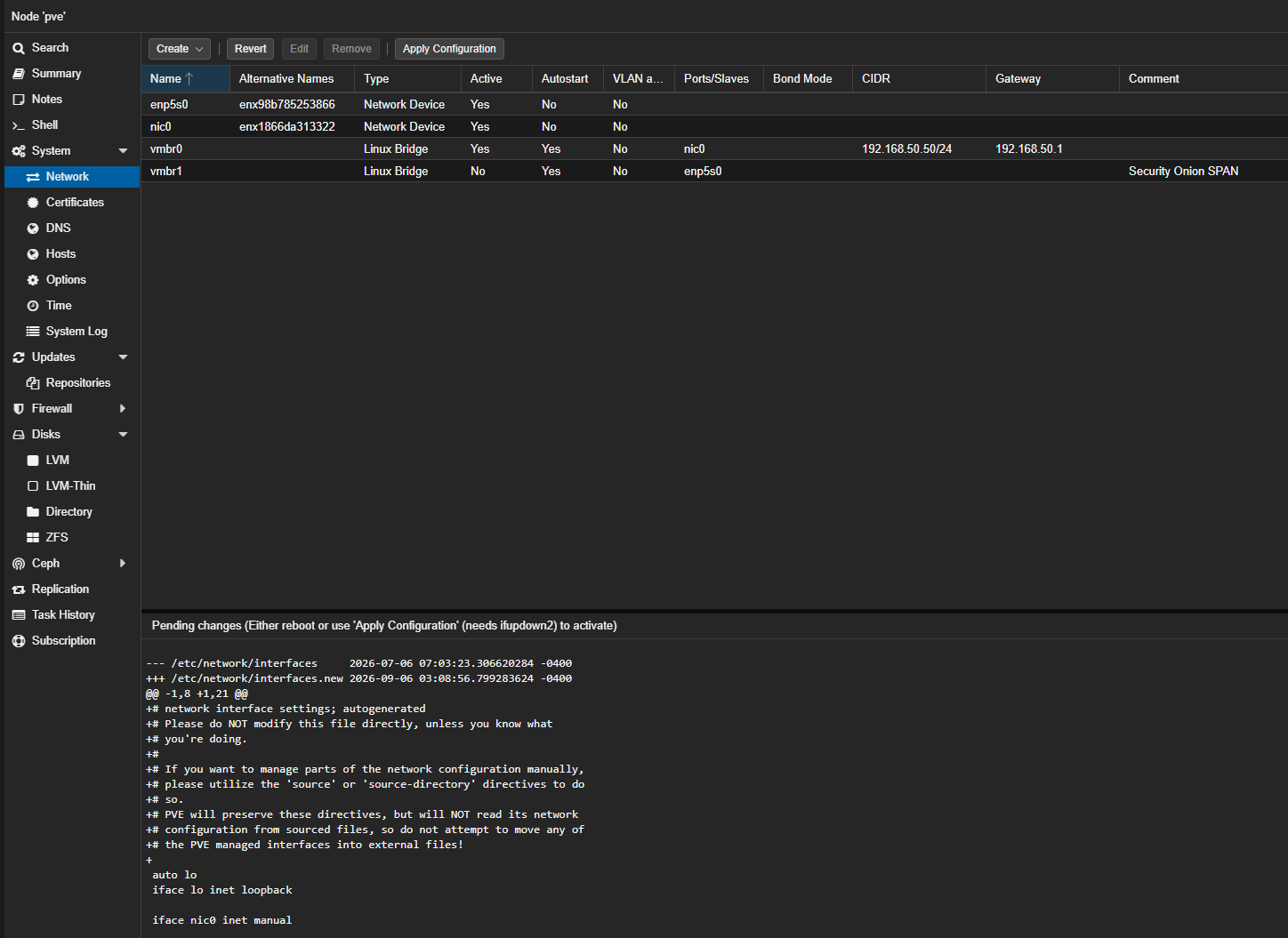This screenshot has height=938, width=1288.
Task: Open the Summary book icon
Action: 19,74
